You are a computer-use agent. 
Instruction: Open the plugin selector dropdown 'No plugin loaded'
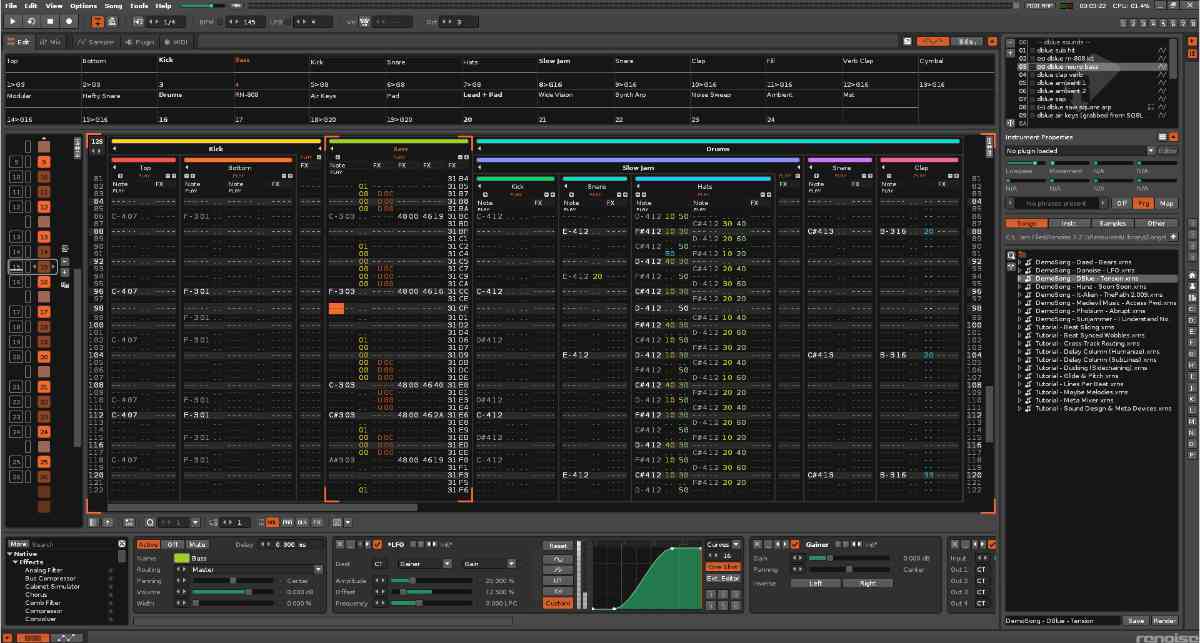[1080, 150]
